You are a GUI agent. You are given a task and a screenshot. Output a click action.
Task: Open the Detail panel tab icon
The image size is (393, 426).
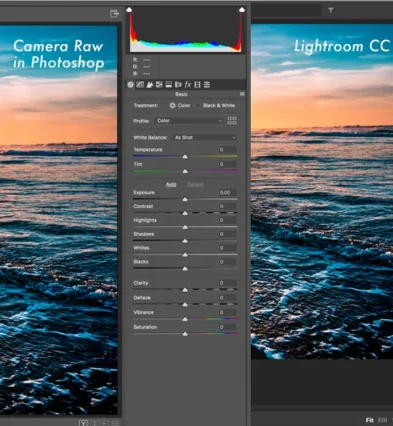pyautogui.click(x=150, y=85)
